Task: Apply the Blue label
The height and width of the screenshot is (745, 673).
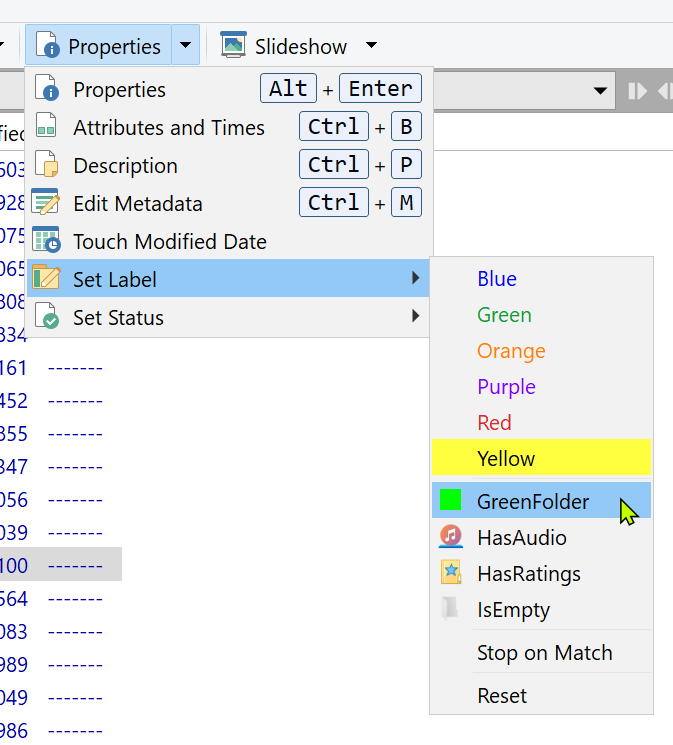Action: [541, 278]
